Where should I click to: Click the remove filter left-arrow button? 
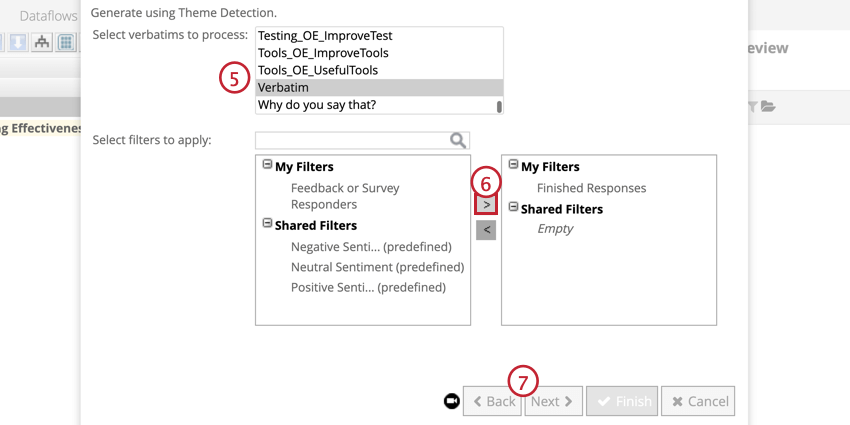[486, 230]
